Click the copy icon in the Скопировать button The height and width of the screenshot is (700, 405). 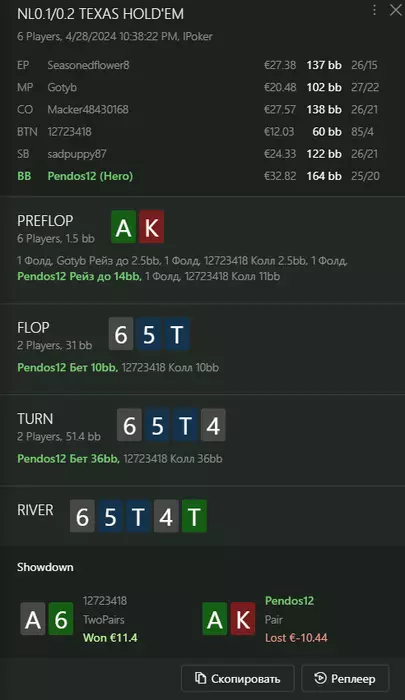(200, 678)
